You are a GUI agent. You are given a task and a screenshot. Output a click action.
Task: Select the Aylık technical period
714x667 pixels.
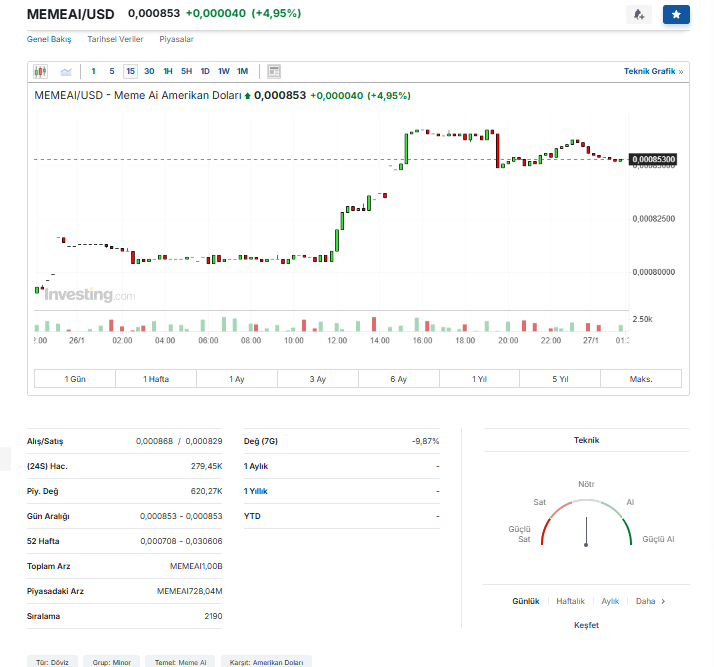(610, 601)
